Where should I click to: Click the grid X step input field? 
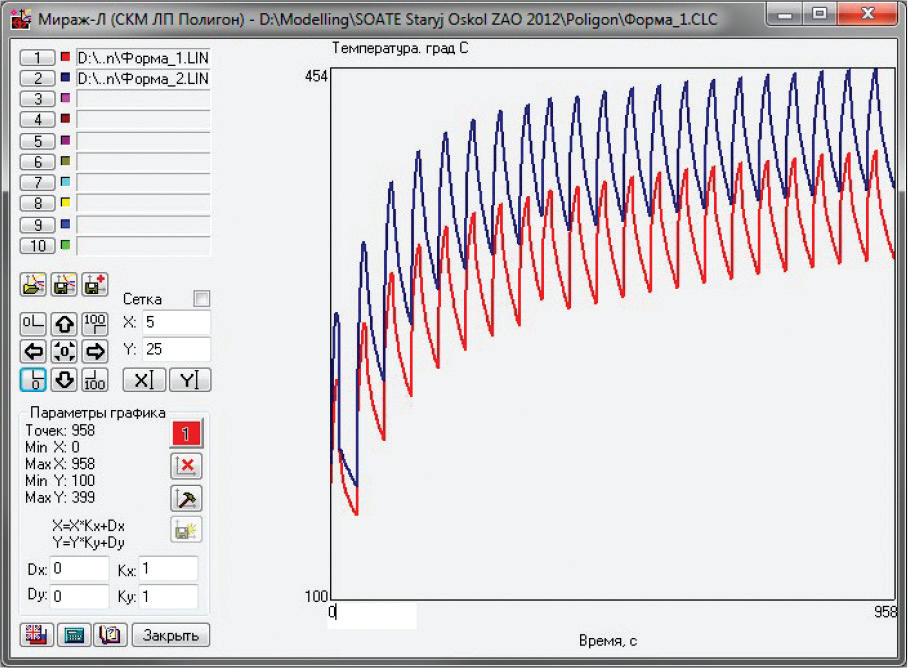click(x=176, y=323)
